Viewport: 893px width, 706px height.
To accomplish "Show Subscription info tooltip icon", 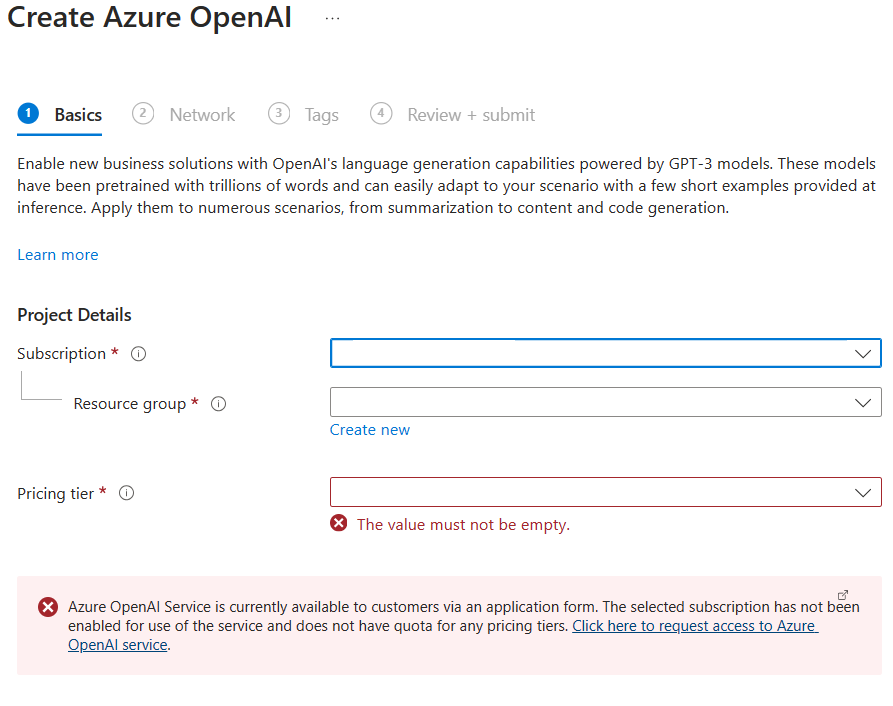I will coord(138,354).
